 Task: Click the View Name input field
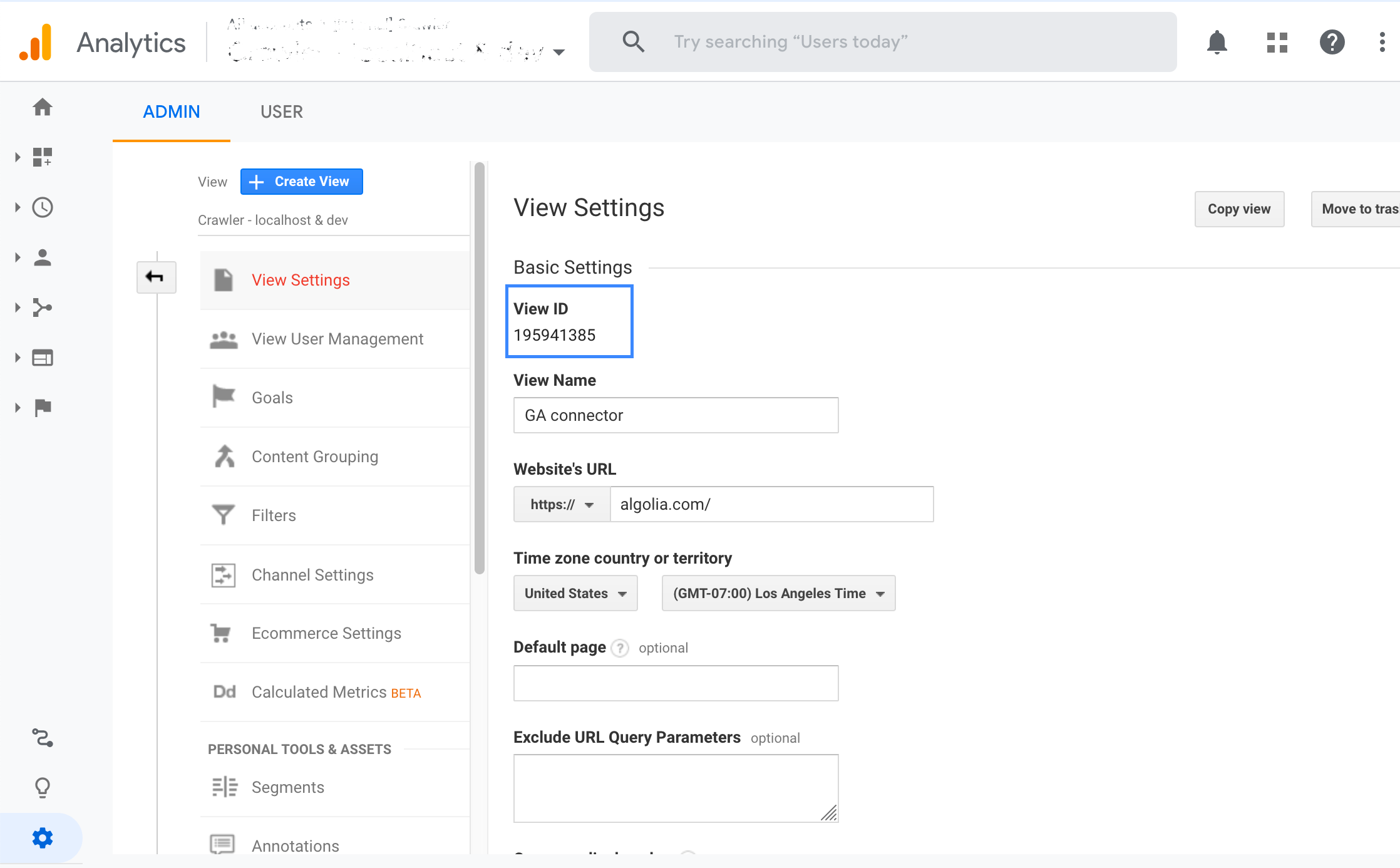(675, 415)
